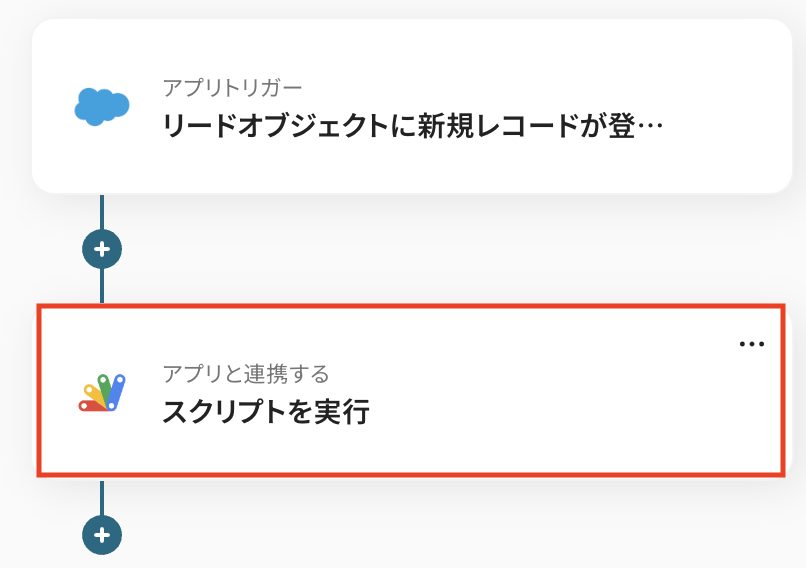The image size is (806, 568).
Task: Click the Salesforce cloud icon
Action: [x=102, y=105]
